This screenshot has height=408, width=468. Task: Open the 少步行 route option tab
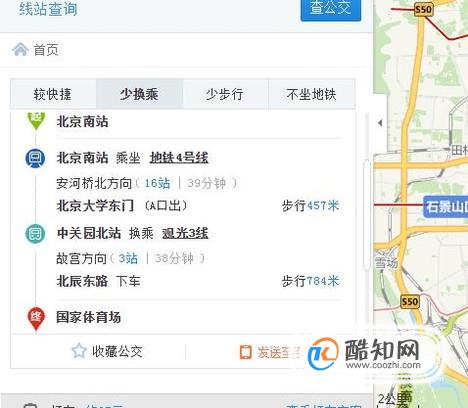tap(225, 94)
